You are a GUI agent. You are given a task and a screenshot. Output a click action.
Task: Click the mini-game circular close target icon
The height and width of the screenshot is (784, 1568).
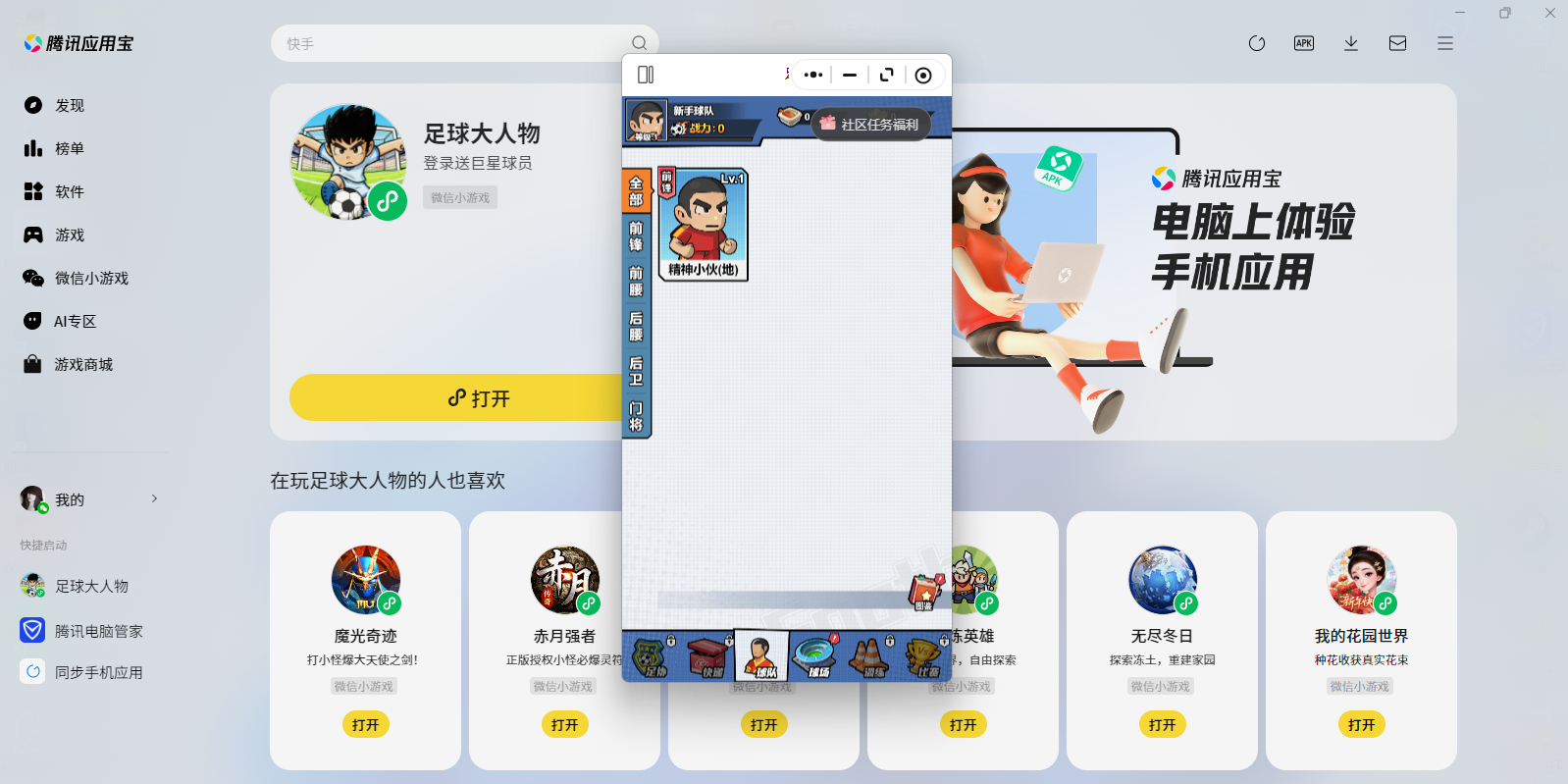tap(922, 75)
